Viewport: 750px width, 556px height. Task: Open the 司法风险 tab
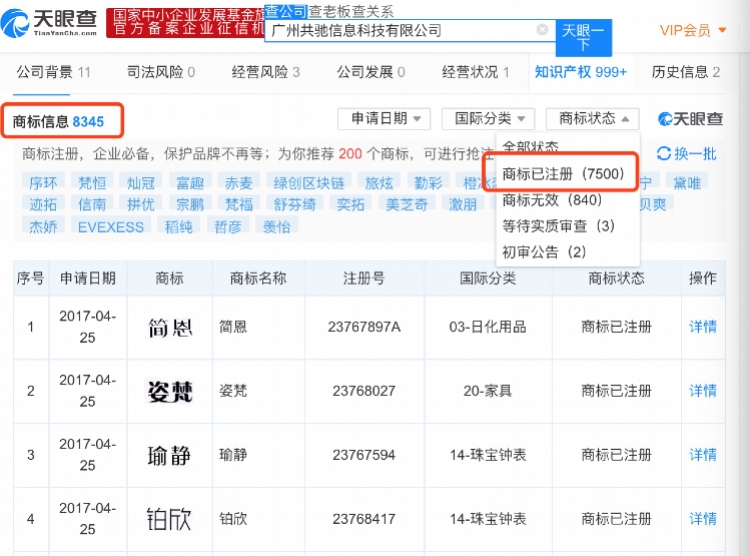click(161, 72)
